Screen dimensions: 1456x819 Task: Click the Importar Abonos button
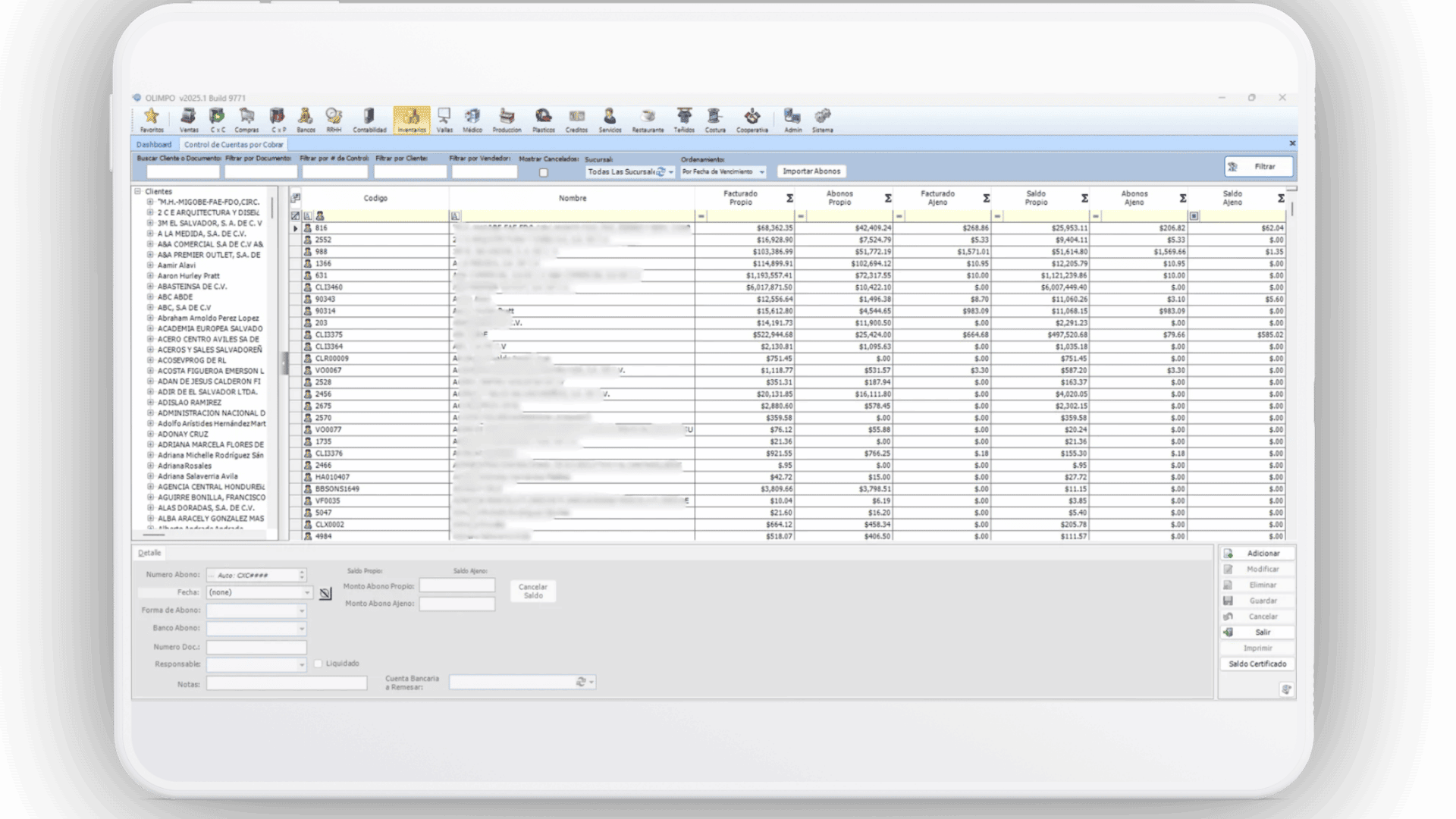coord(811,171)
